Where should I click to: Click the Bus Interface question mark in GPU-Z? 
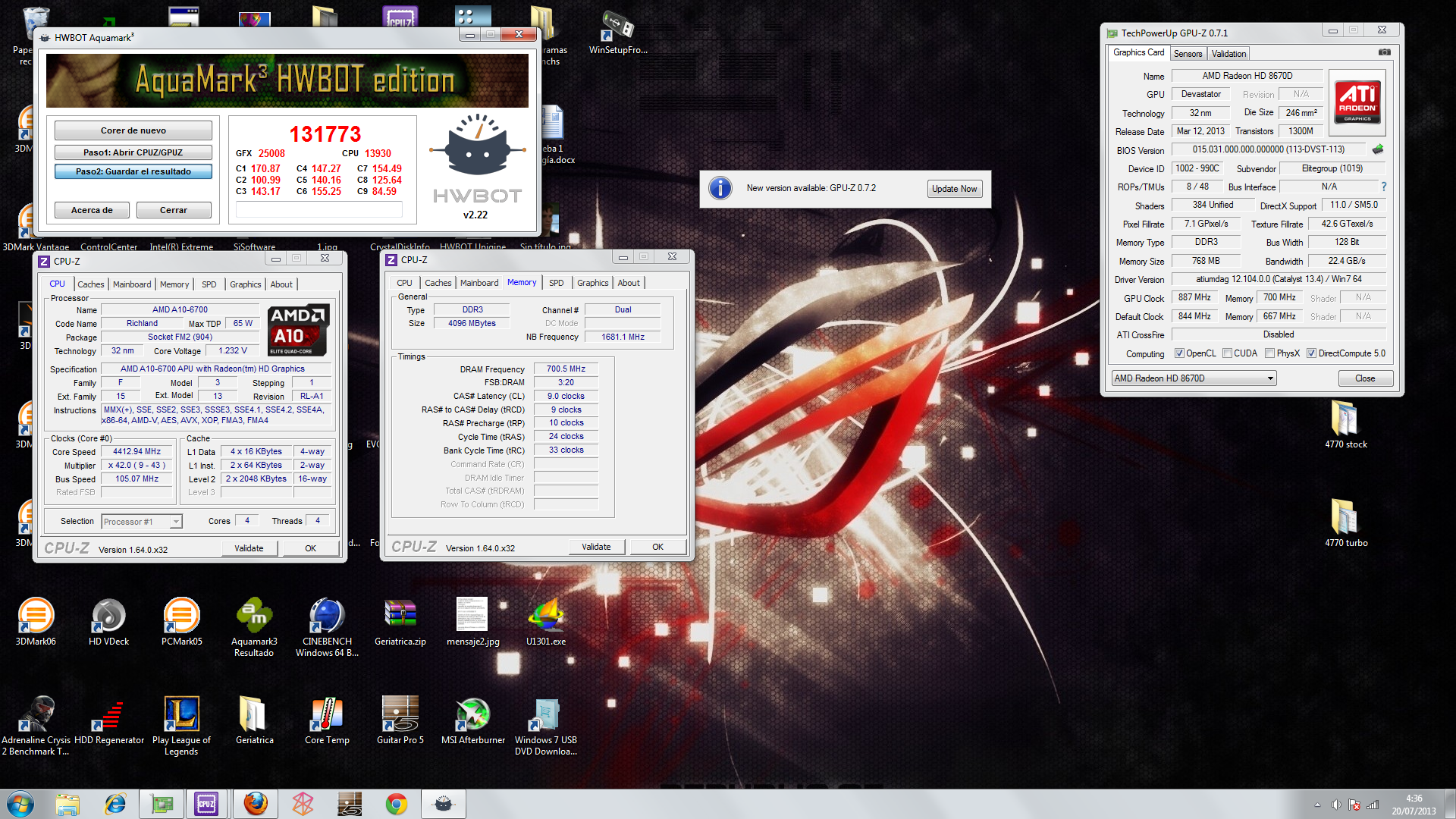pyautogui.click(x=1383, y=187)
